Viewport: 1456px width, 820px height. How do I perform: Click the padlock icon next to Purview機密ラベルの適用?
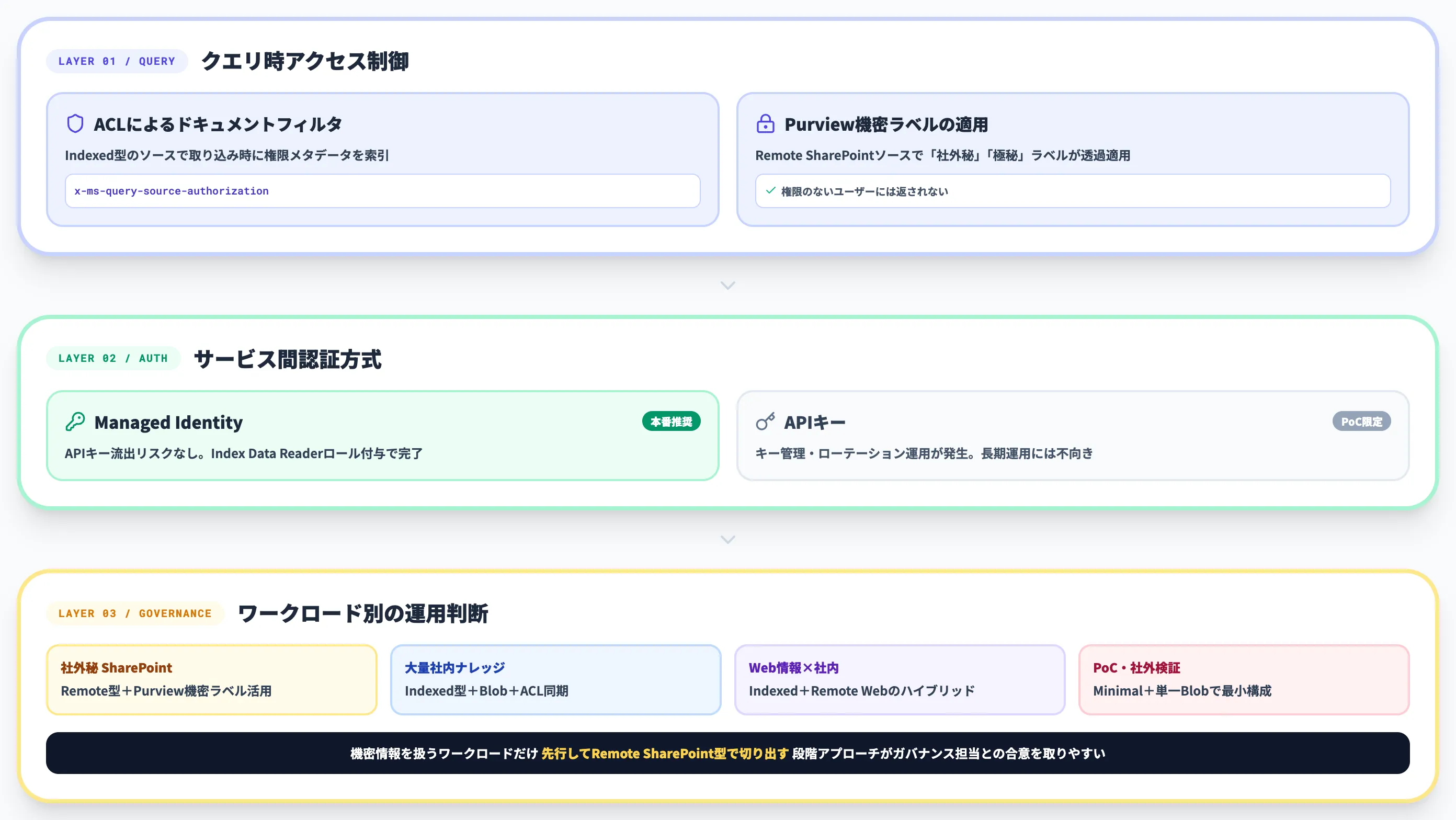click(x=766, y=124)
